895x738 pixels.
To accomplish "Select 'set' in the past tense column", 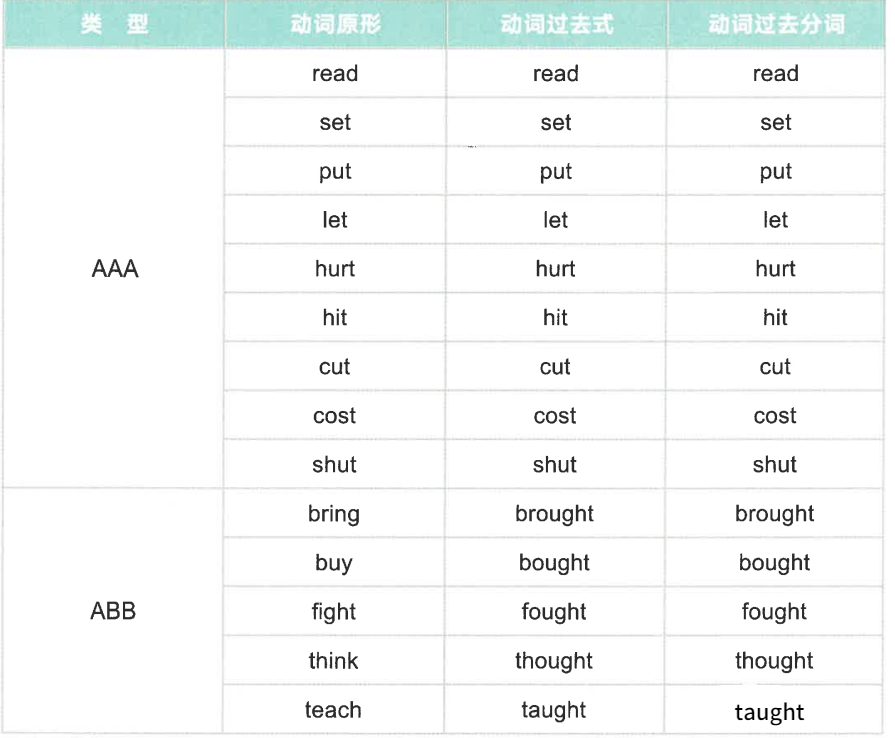I will pos(556,122).
